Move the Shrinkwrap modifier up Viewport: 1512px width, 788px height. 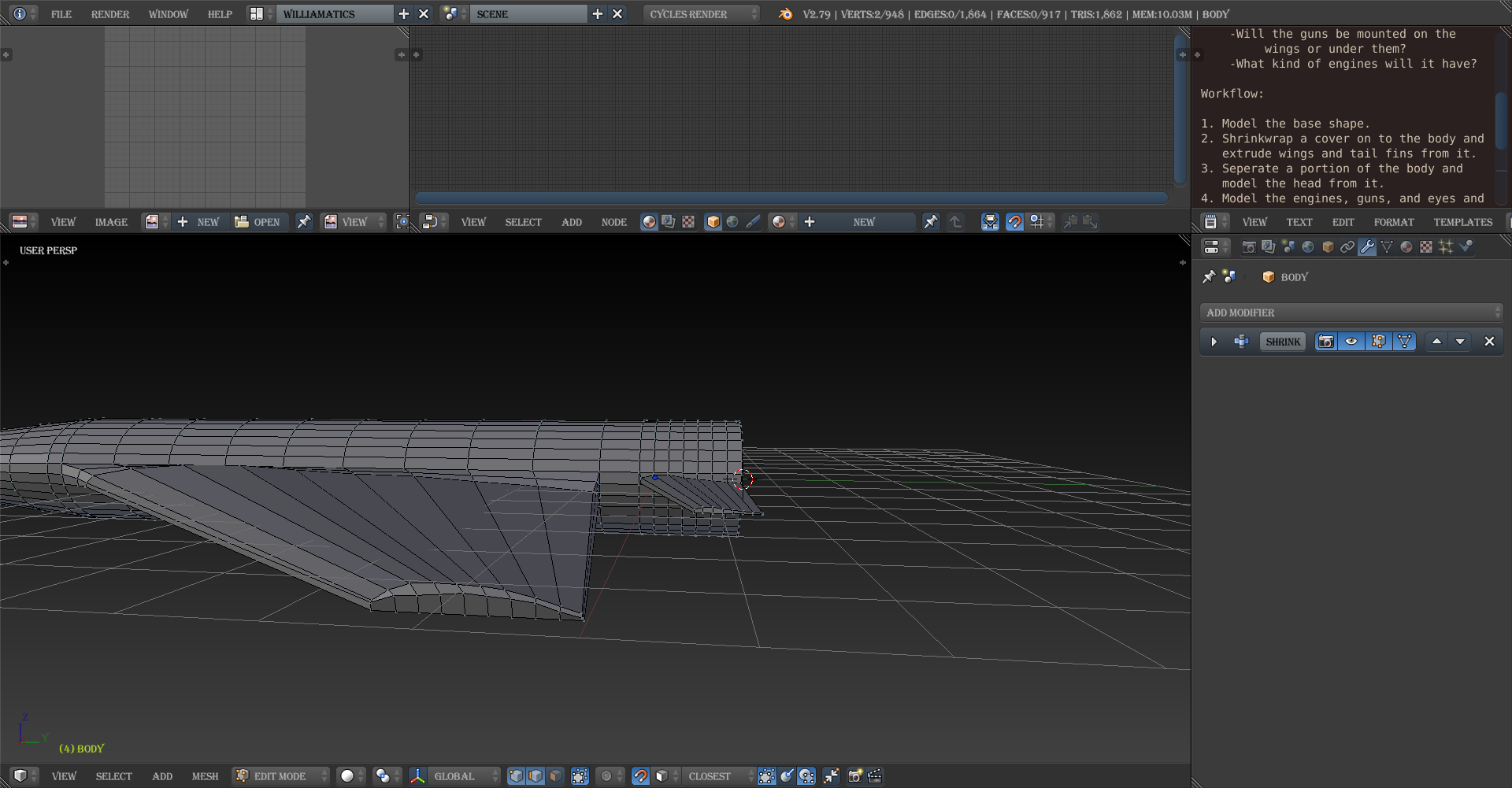(1436, 342)
